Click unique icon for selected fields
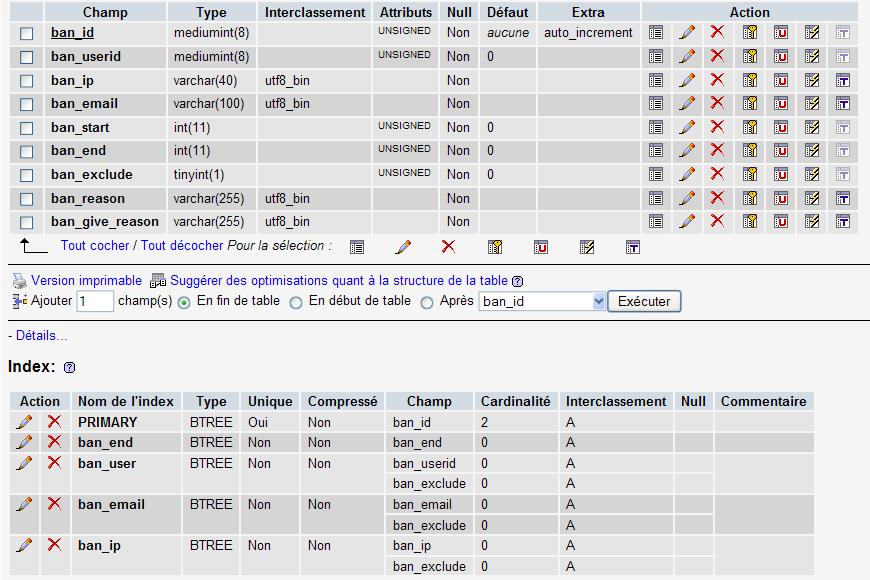 (x=540, y=248)
